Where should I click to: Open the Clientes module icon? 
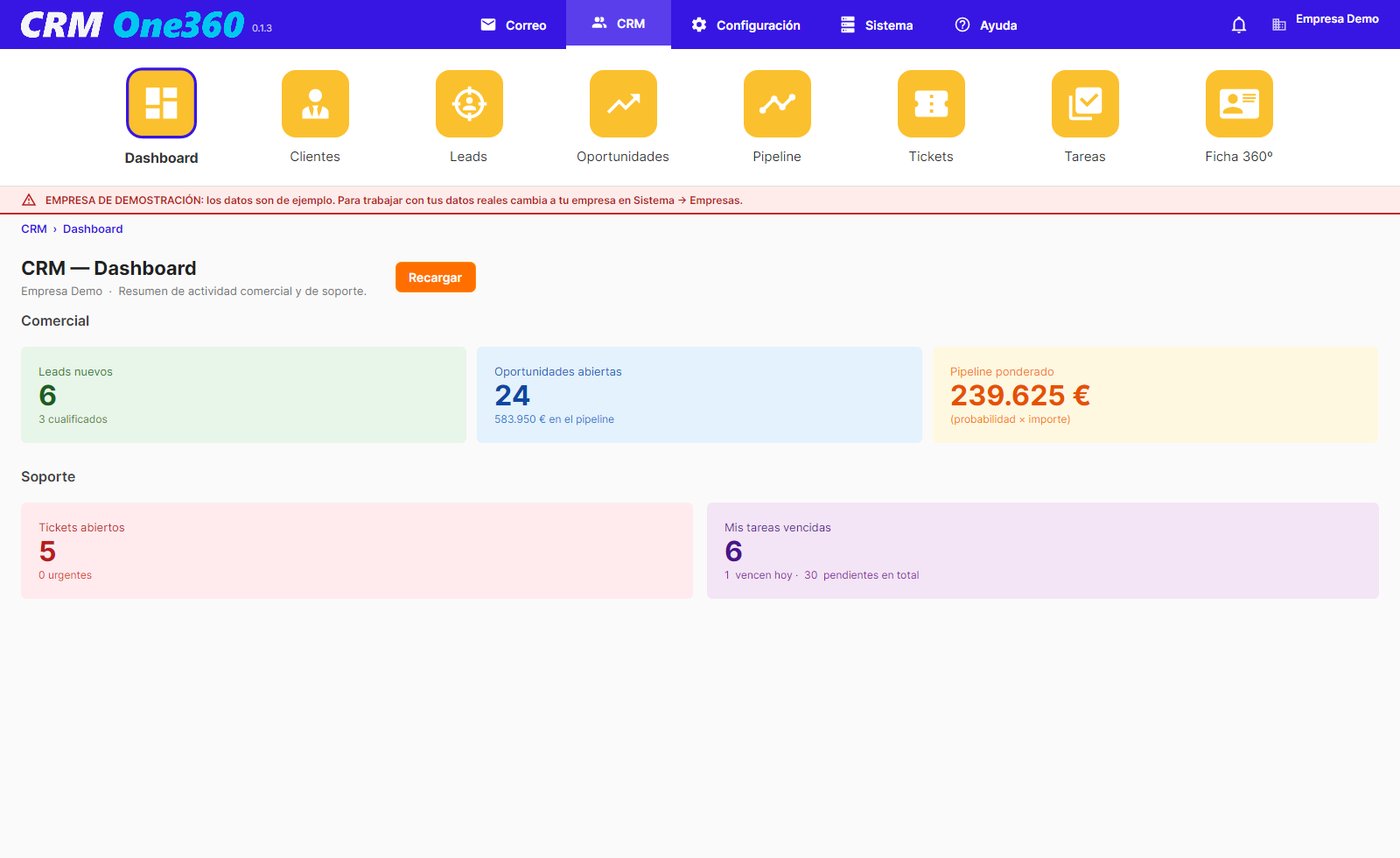click(315, 103)
